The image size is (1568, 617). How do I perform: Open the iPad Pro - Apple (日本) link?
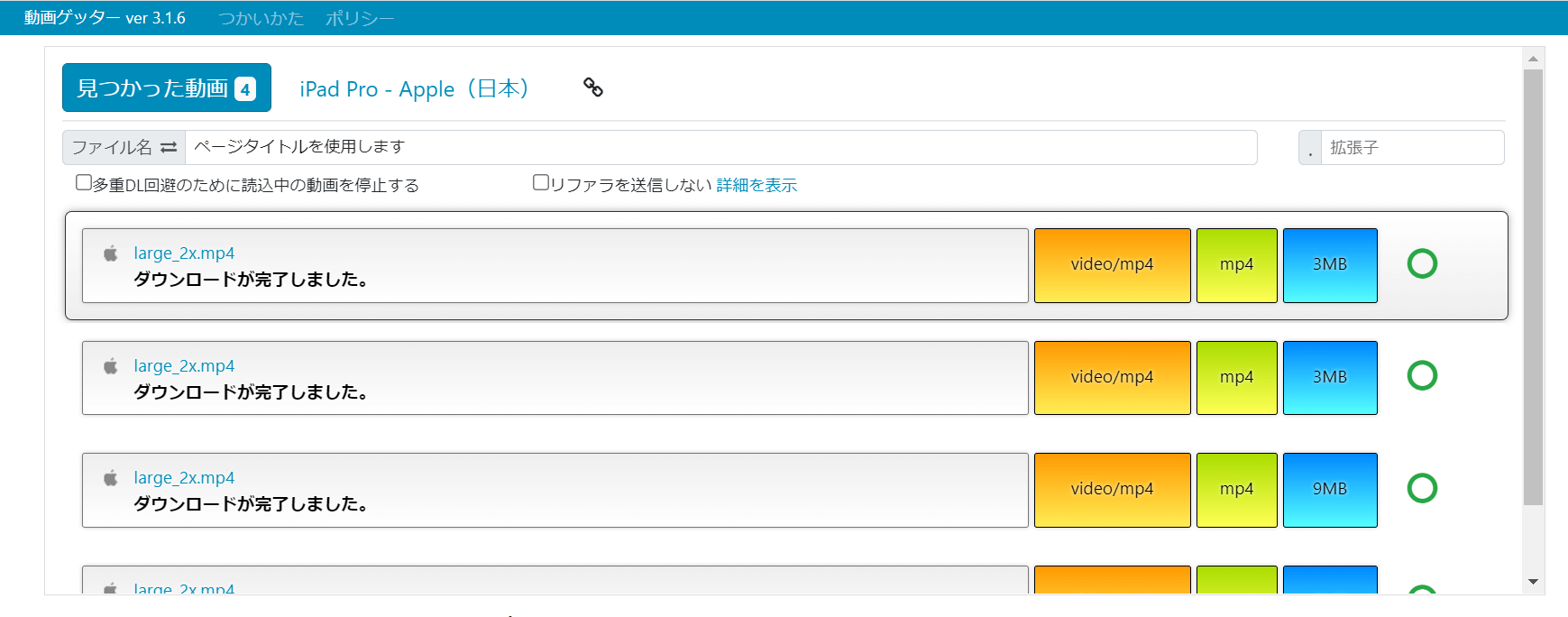tap(414, 88)
